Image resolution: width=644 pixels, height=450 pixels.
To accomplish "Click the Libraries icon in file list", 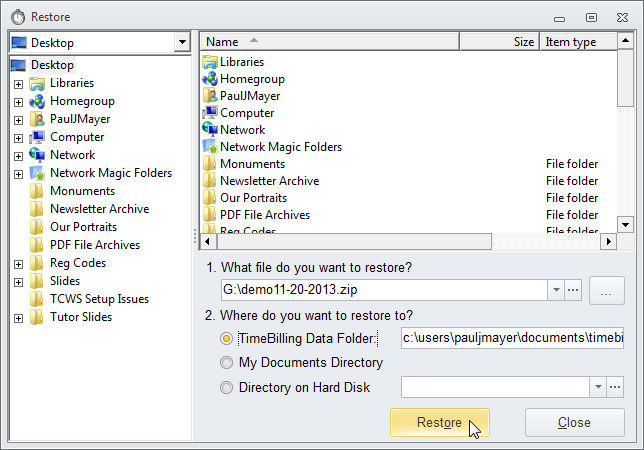I will point(210,62).
